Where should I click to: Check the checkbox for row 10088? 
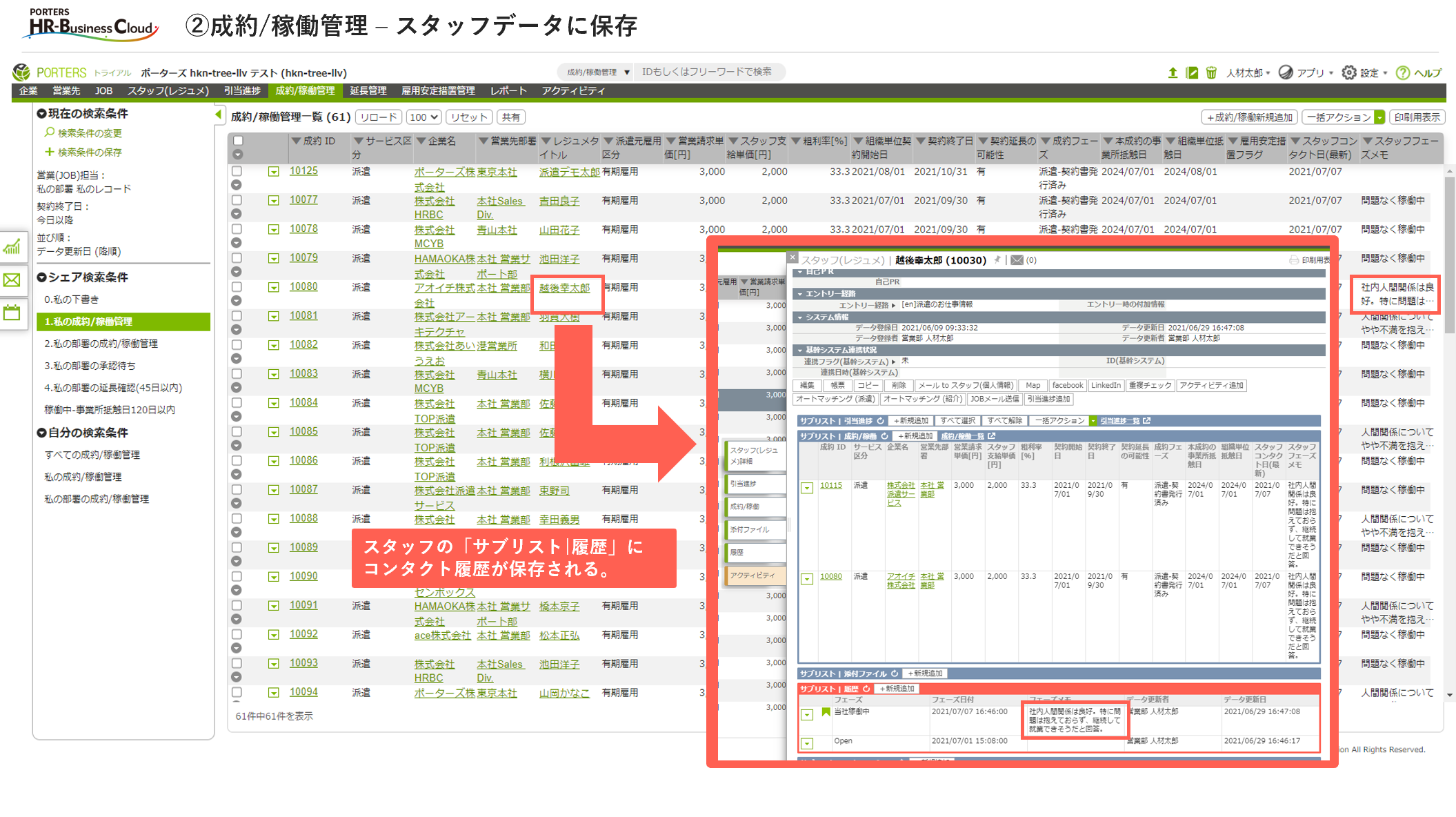click(x=237, y=519)
